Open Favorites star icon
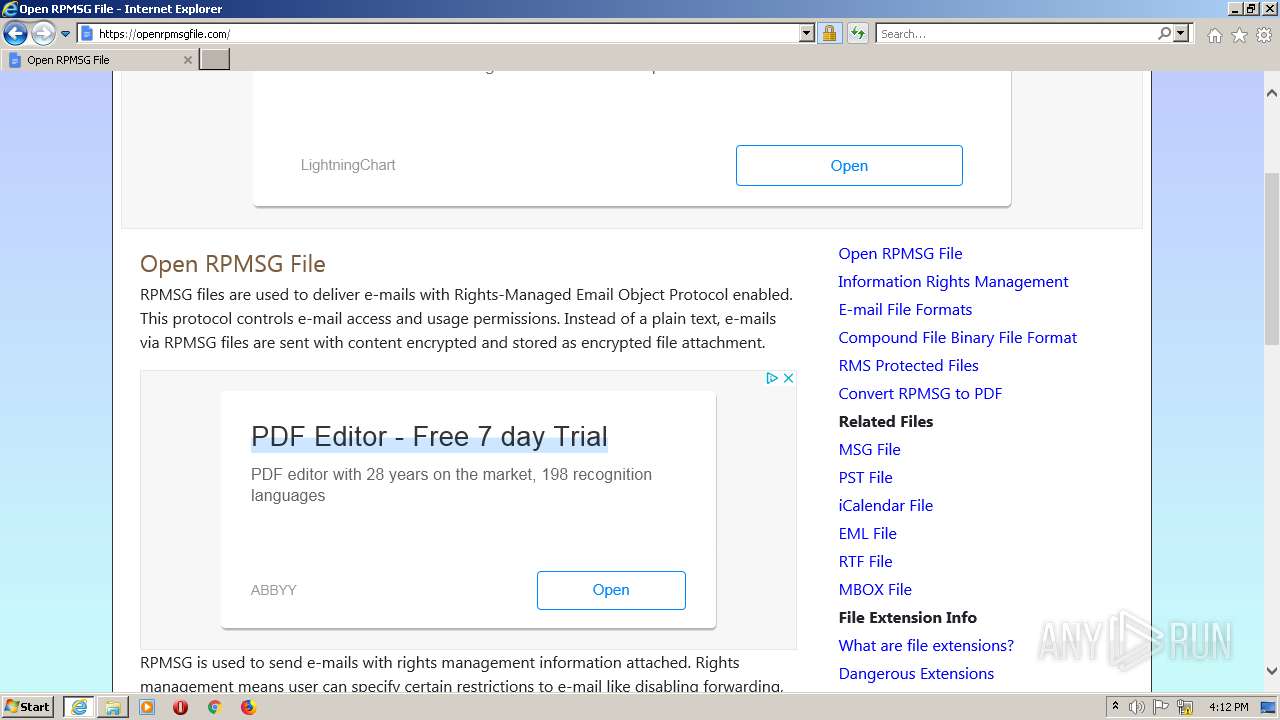This screenshot has height=720, width=1280. tap(1239, 35)
